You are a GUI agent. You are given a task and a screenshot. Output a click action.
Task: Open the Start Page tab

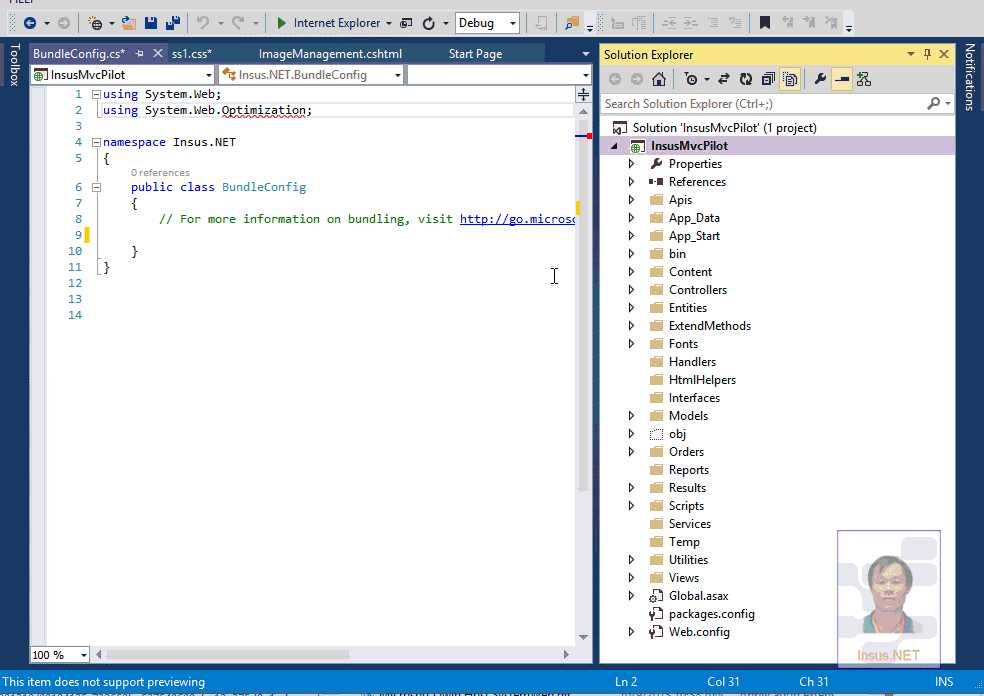coord(475,54)
